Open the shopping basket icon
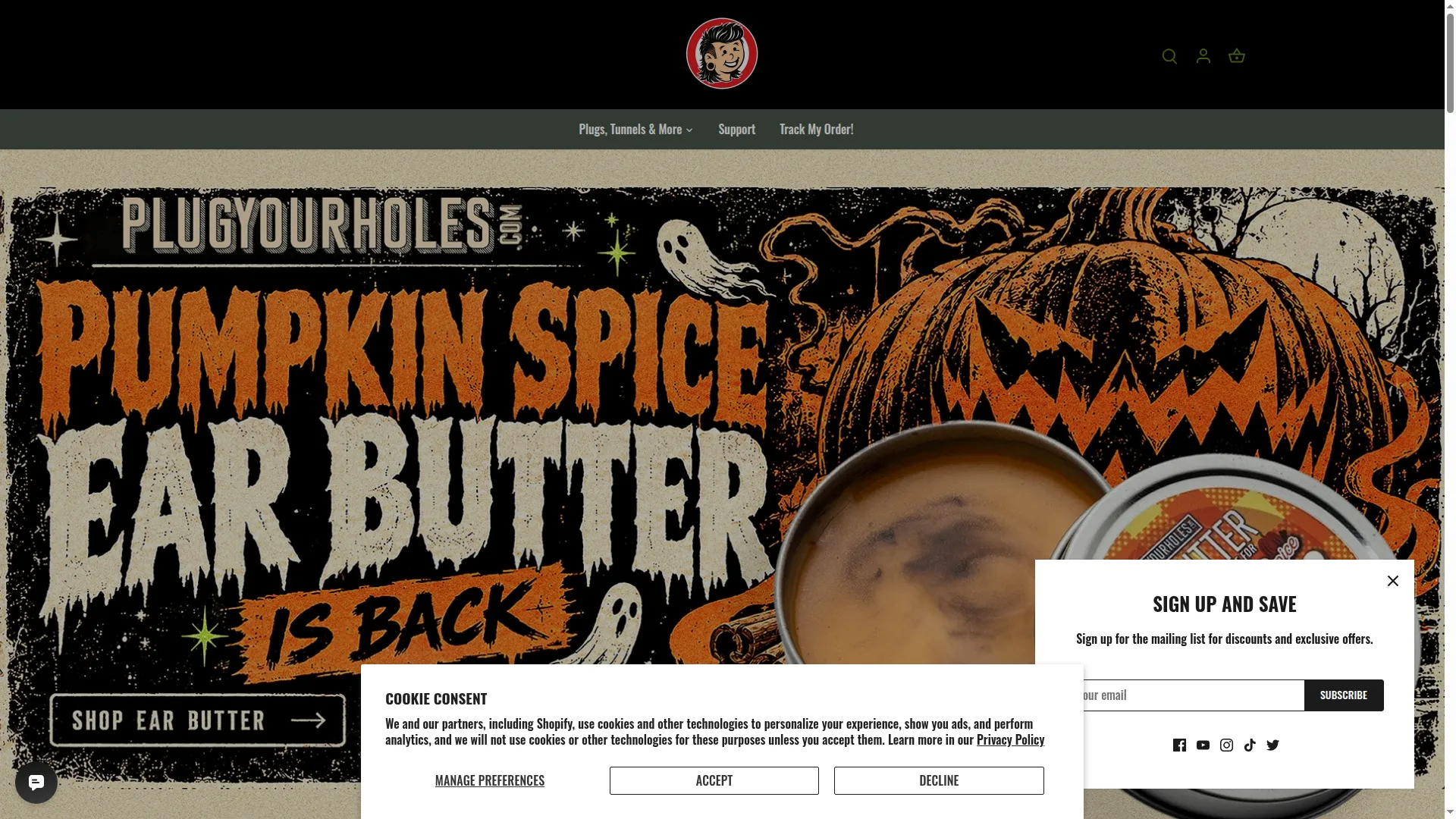The height and width of the screenshot is (819, 1456). [x=1237, y=56]
